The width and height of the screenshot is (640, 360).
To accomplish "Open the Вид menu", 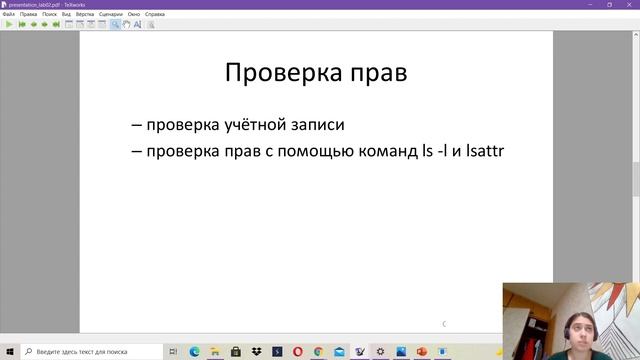I will pyautogui.click(x=66, y=14).
